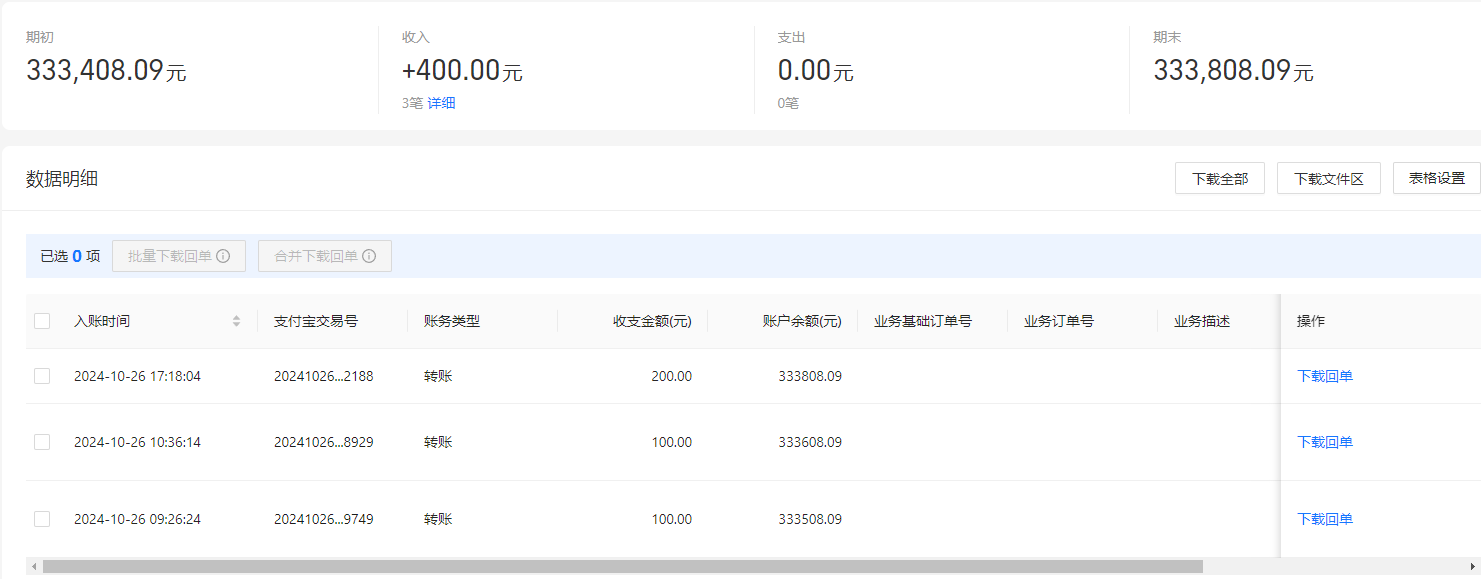1481x579 pixels.
Task: Select the checkbox for the 17:18:04 transaction
Action: (42, 376)
